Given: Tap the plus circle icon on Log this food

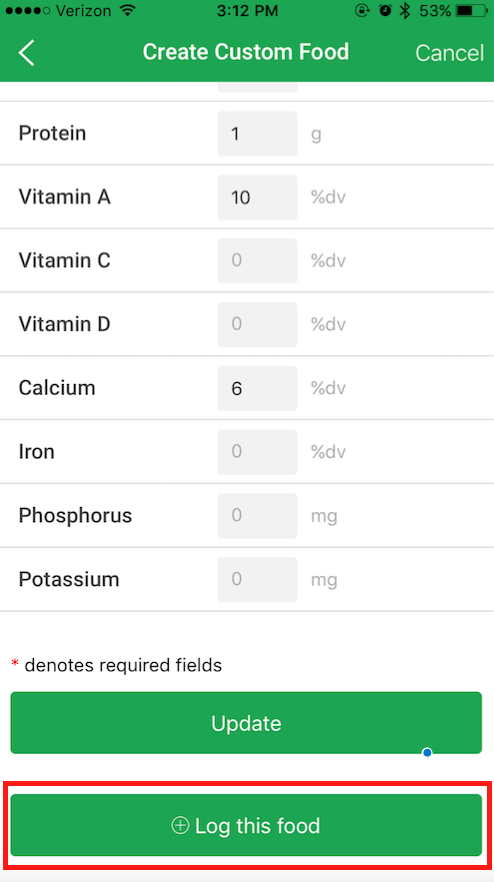Looking at the screenshot, I should pyautogui.click(x=180, y=826).
